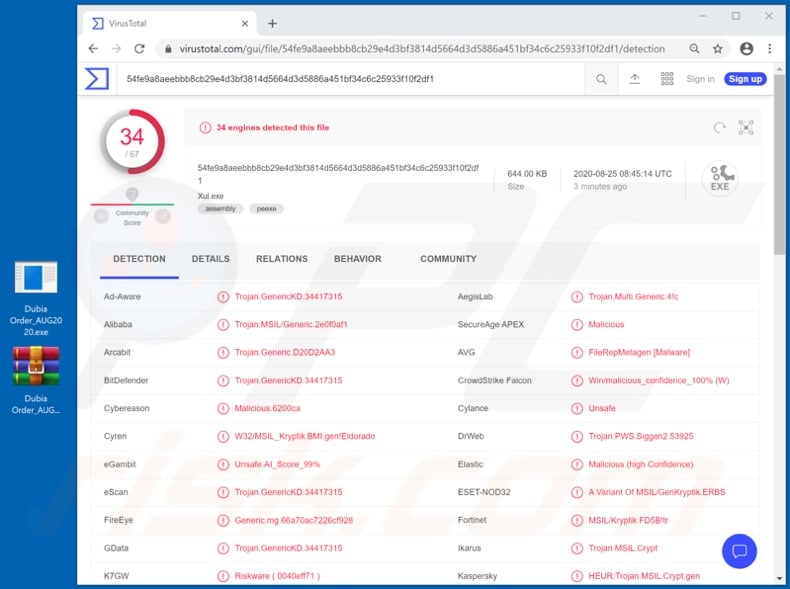Click Alibaba Trojan:MSIL/Generic result
Screen dimensions: 790x589
[291, 324]
